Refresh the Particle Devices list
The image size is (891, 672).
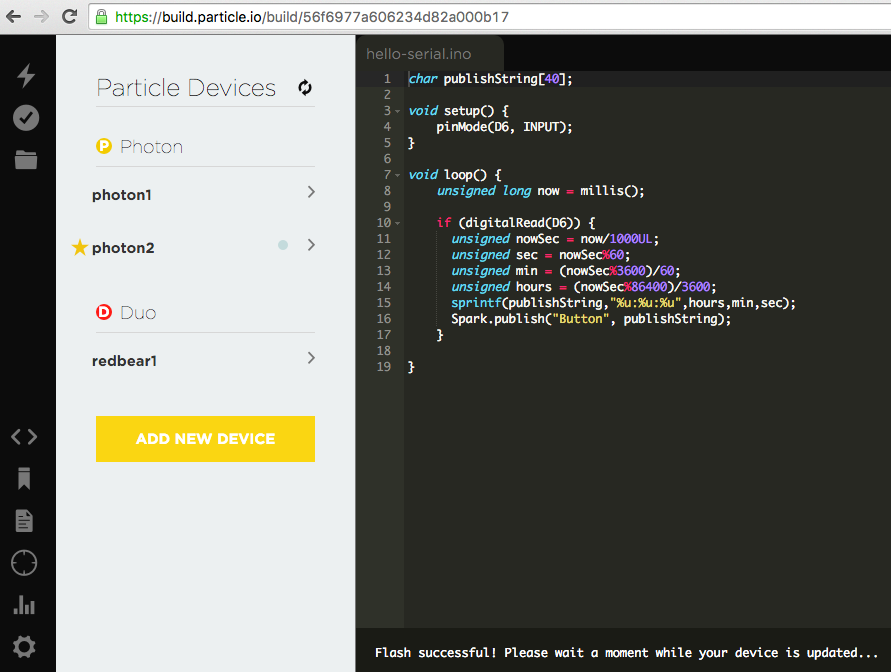tap(305, 88)
